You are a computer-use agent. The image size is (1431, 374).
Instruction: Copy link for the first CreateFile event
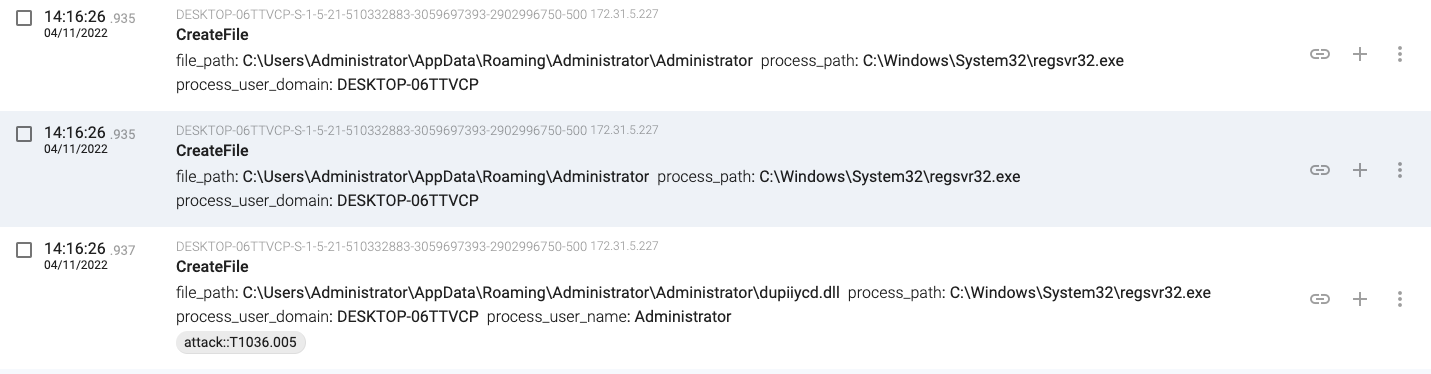tap(1320, 54)
